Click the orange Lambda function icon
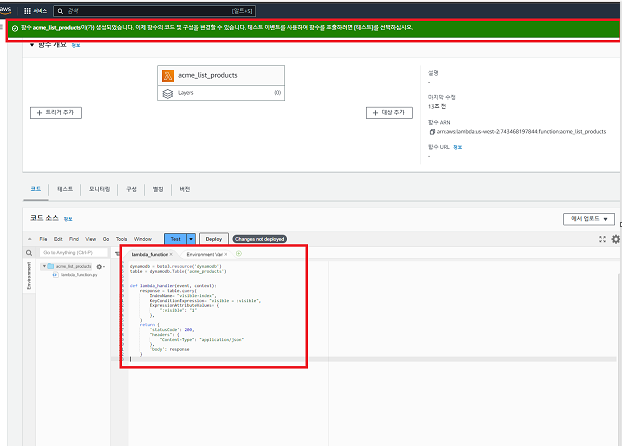Screen dimensions: 622x446 (x=168, y=75)
